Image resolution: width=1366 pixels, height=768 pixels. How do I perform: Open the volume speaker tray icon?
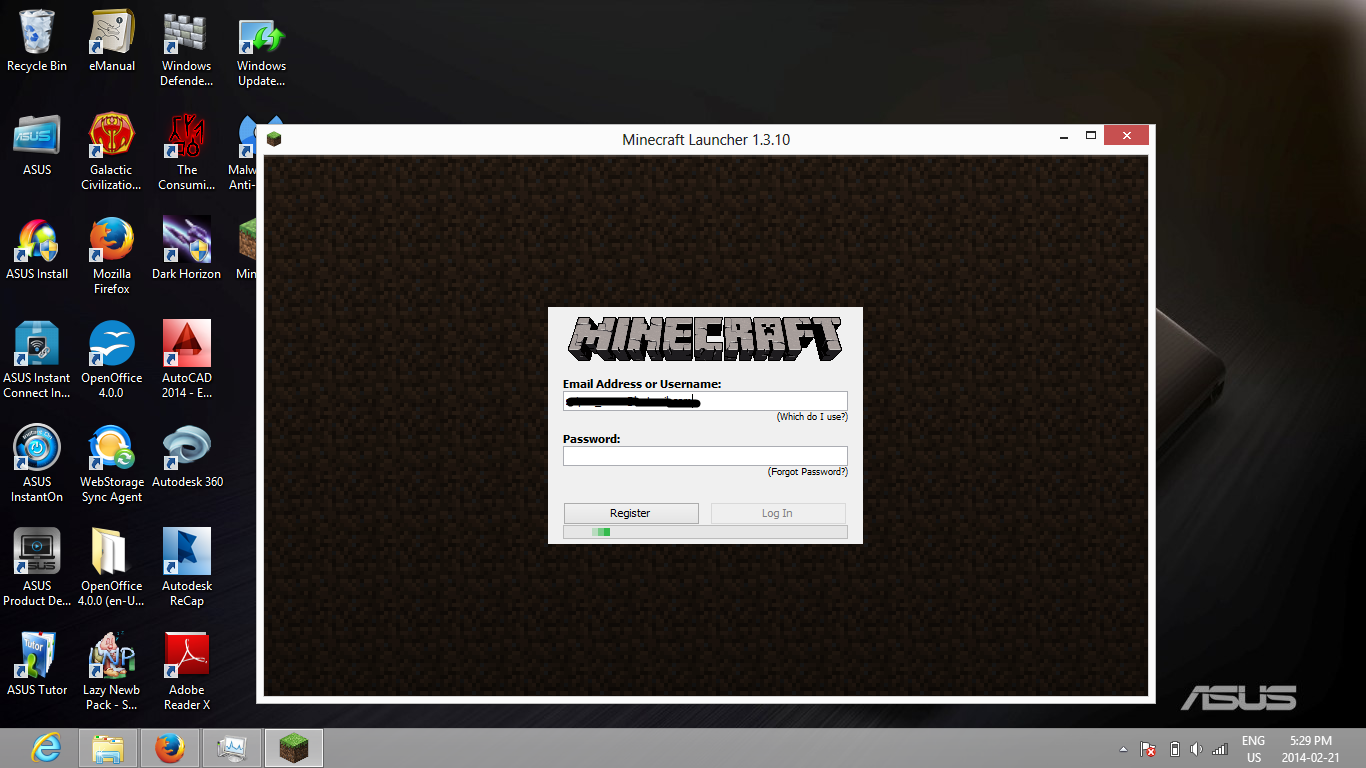point(1197,749)
